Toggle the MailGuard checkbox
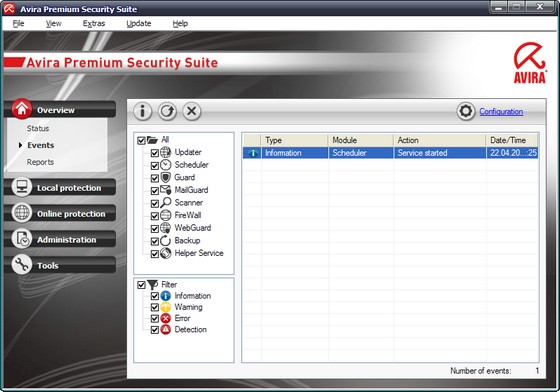This screenshot has width=560, height=392. [x=155, y=191]
